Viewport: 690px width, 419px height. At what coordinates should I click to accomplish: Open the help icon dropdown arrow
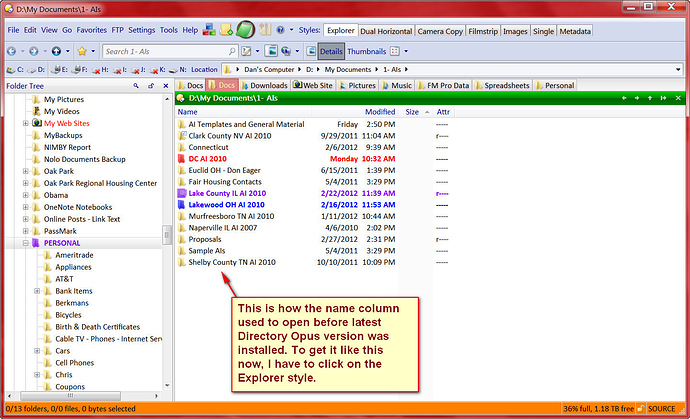click(291, 30)
